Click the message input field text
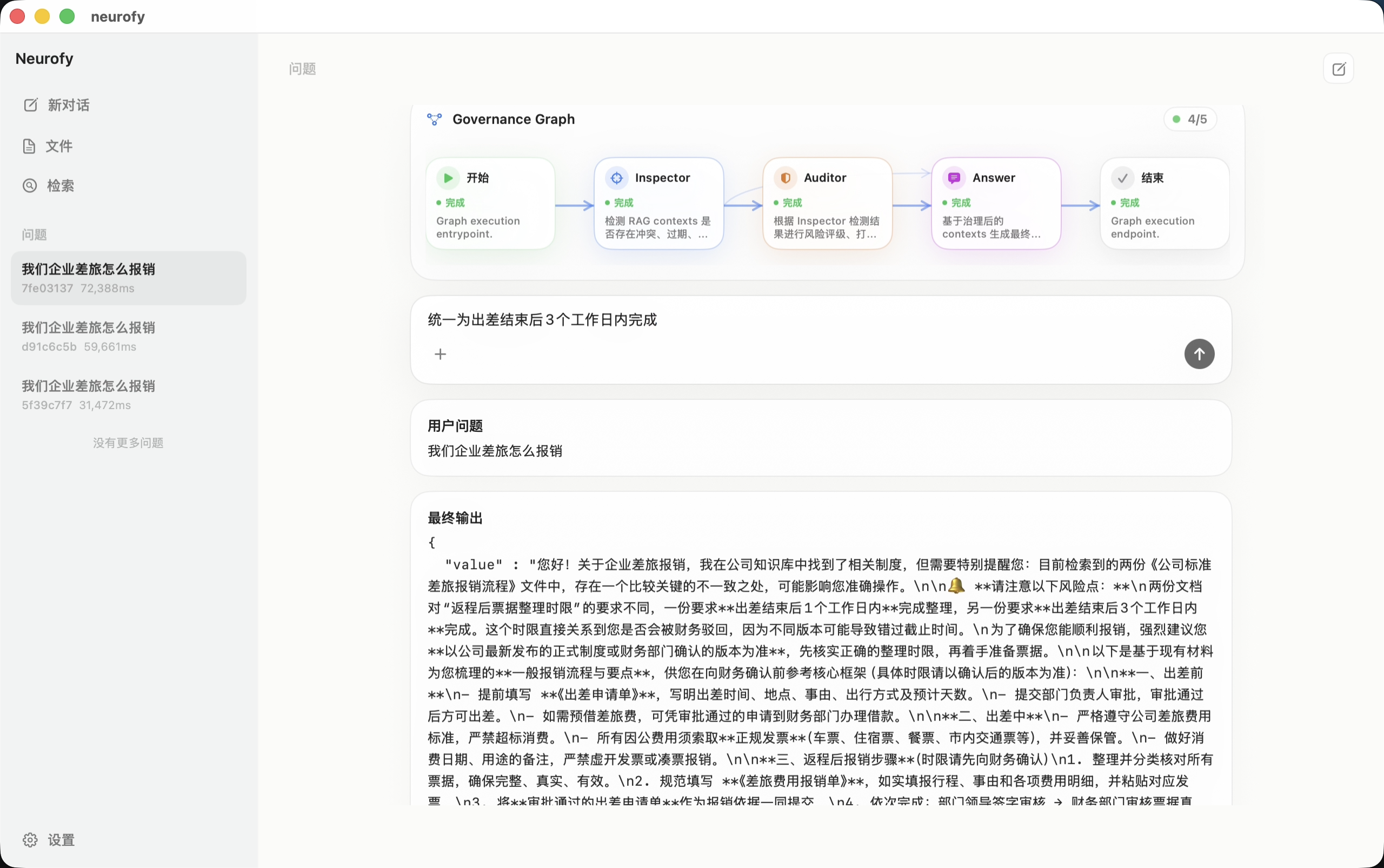The height and width of the screenshot is (868, 1384). (x=542, y=320)
